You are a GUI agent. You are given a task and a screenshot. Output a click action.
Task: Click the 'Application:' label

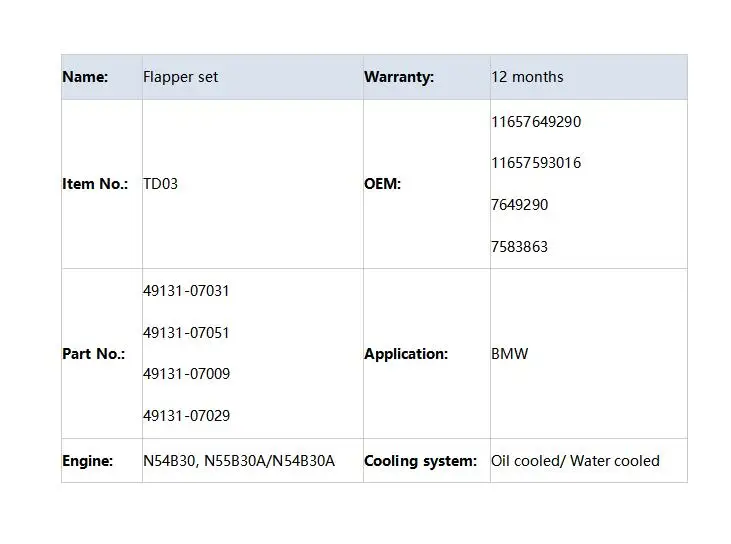coord(406,354)
